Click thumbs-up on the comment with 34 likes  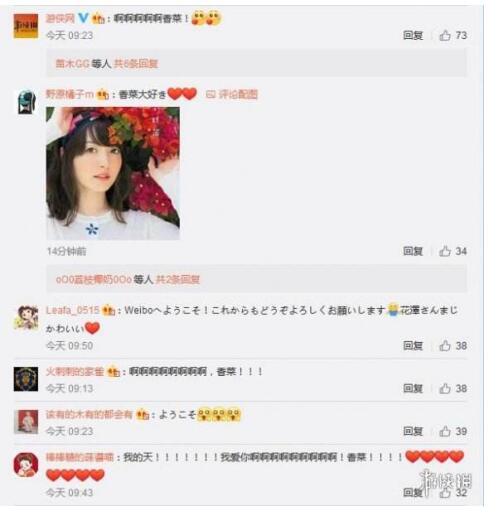[x=445, y=251]
